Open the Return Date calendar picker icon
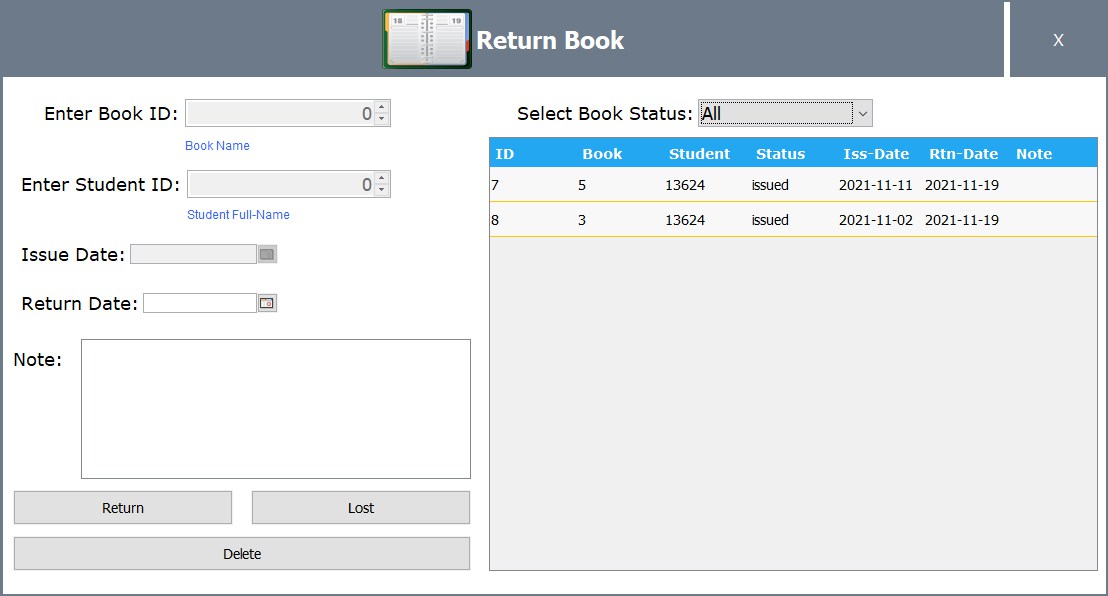The image size is (1108, 596). click(267, 303)
